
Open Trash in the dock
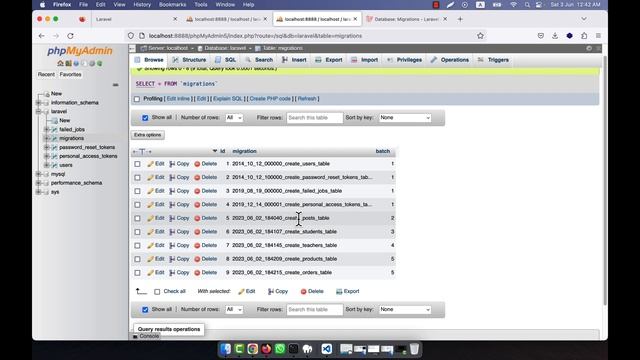(414, 349)
